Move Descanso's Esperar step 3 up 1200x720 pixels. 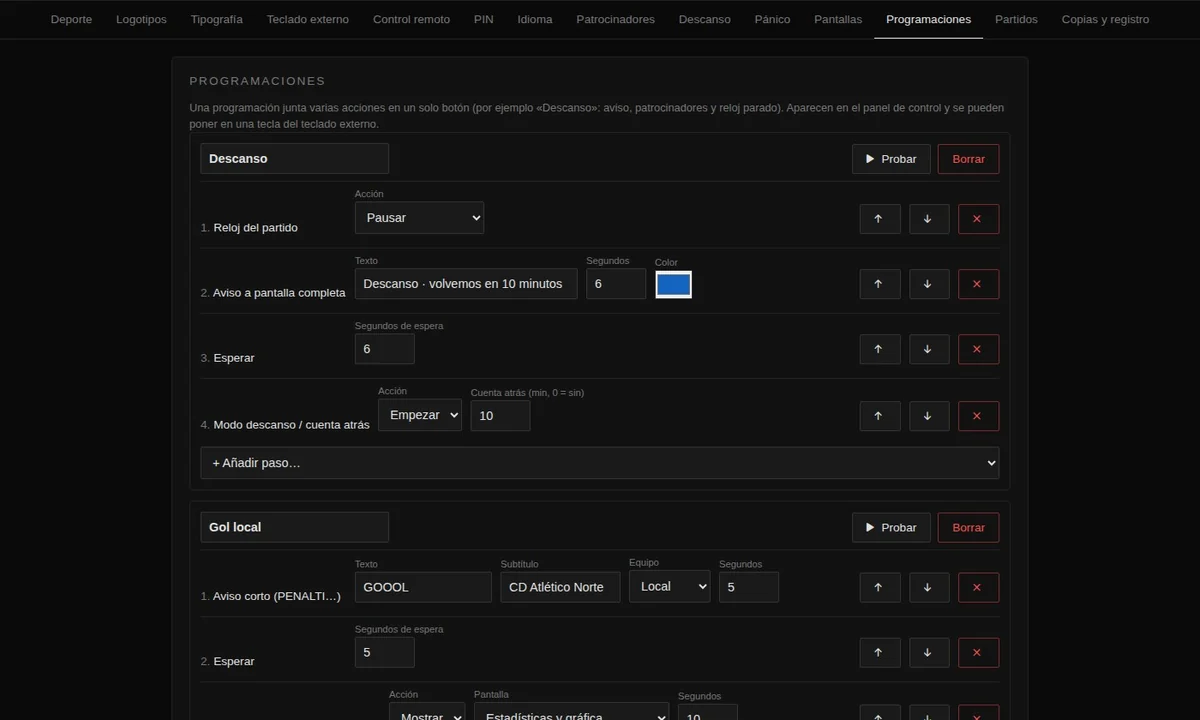coord(880,349)
